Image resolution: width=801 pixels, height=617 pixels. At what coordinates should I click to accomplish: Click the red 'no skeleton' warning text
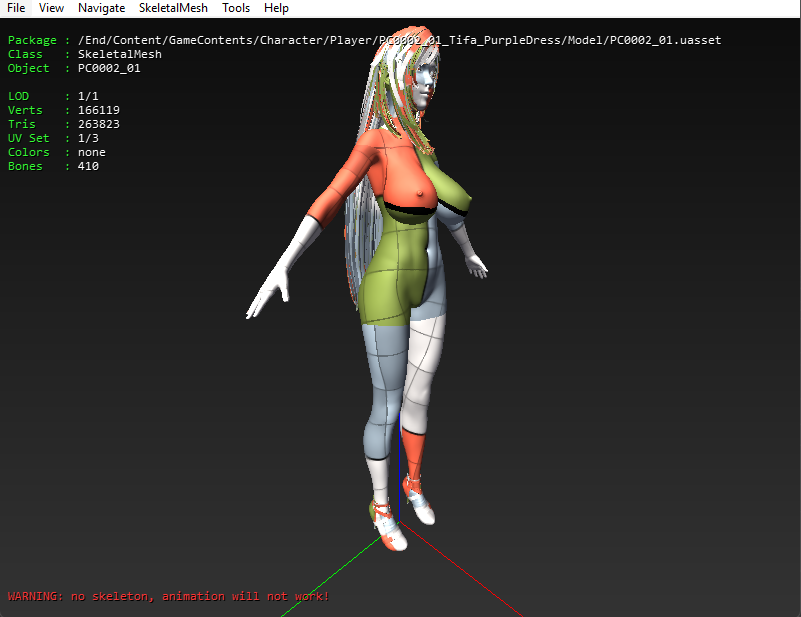168,597
